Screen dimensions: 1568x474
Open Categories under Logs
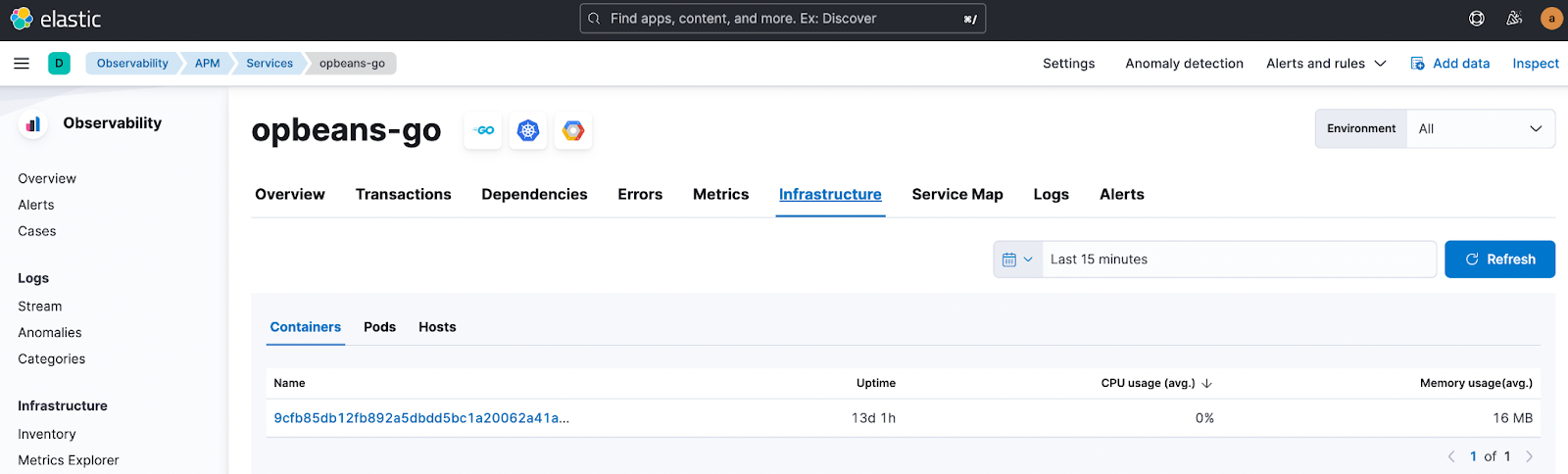click(52, 360)
